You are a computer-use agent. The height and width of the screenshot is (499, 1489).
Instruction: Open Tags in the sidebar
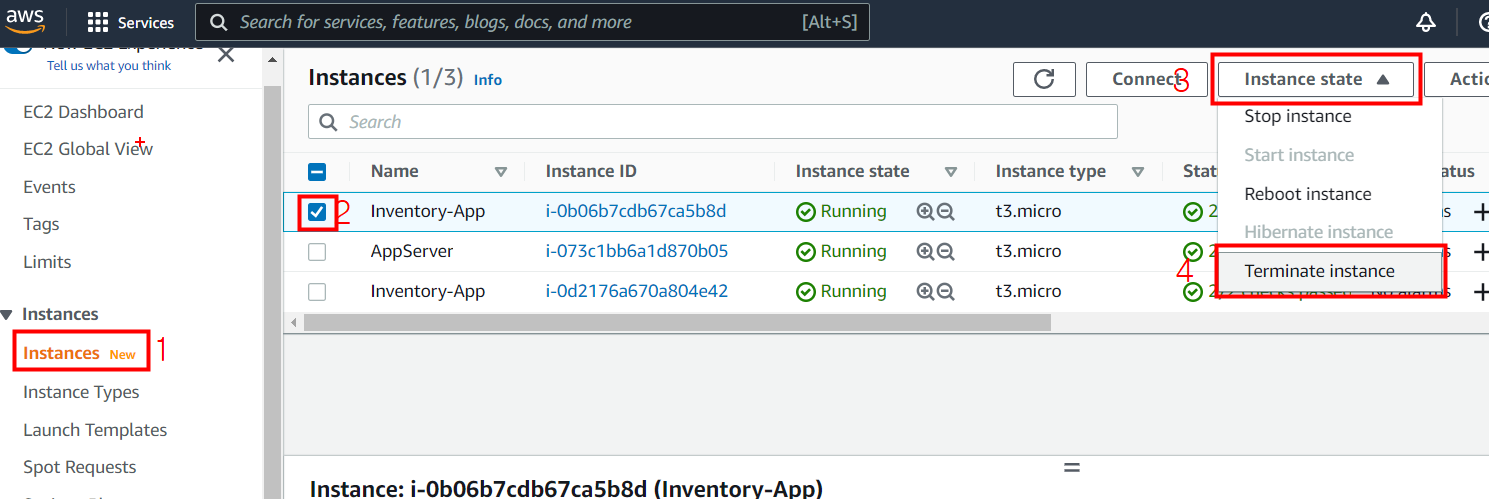click(41, 224)
